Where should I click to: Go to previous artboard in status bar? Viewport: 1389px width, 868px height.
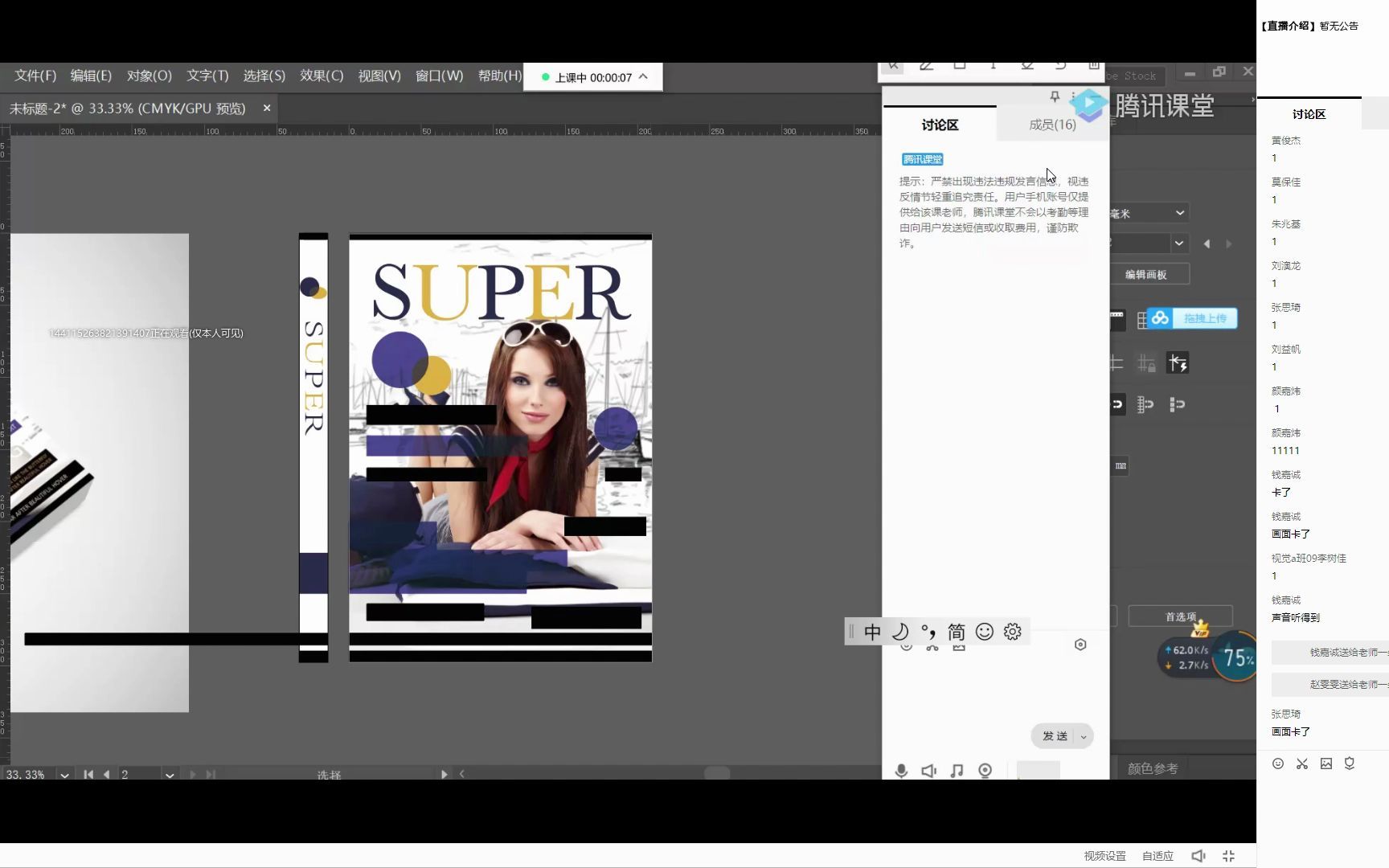tap(106, 775)
